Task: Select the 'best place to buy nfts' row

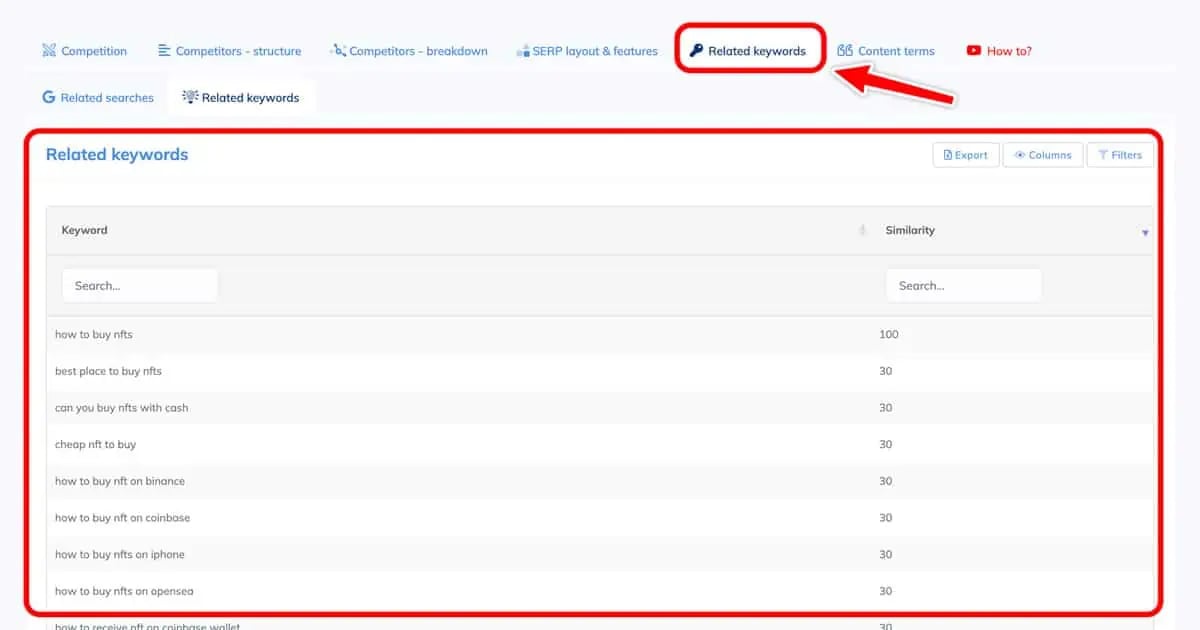Action: coord(108,371)
